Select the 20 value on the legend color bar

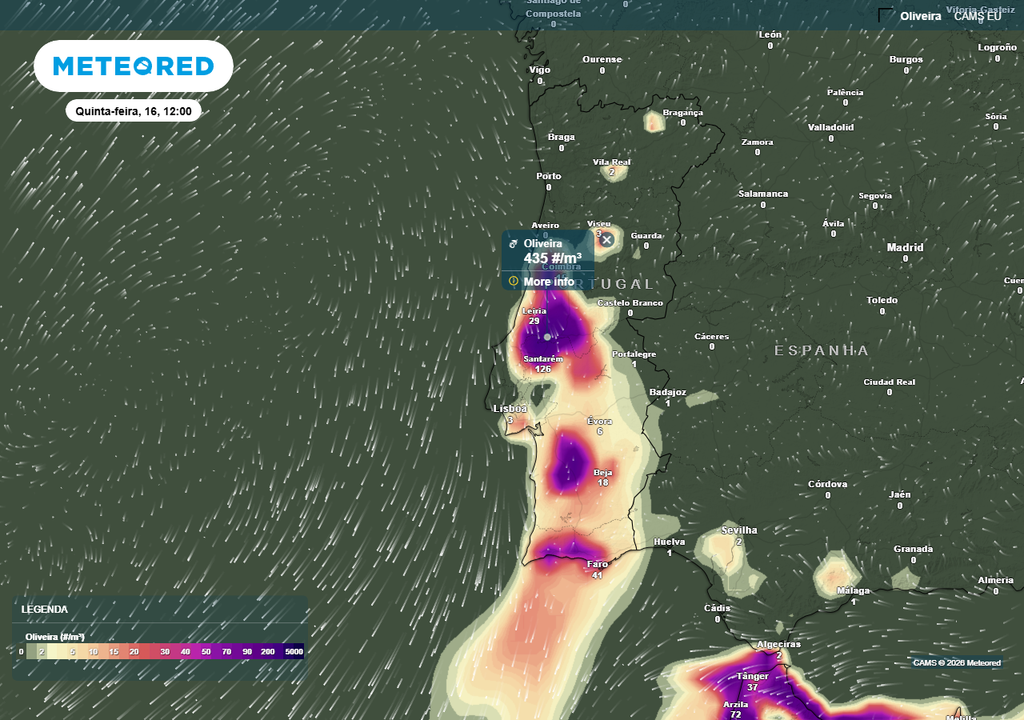(132, 649)
